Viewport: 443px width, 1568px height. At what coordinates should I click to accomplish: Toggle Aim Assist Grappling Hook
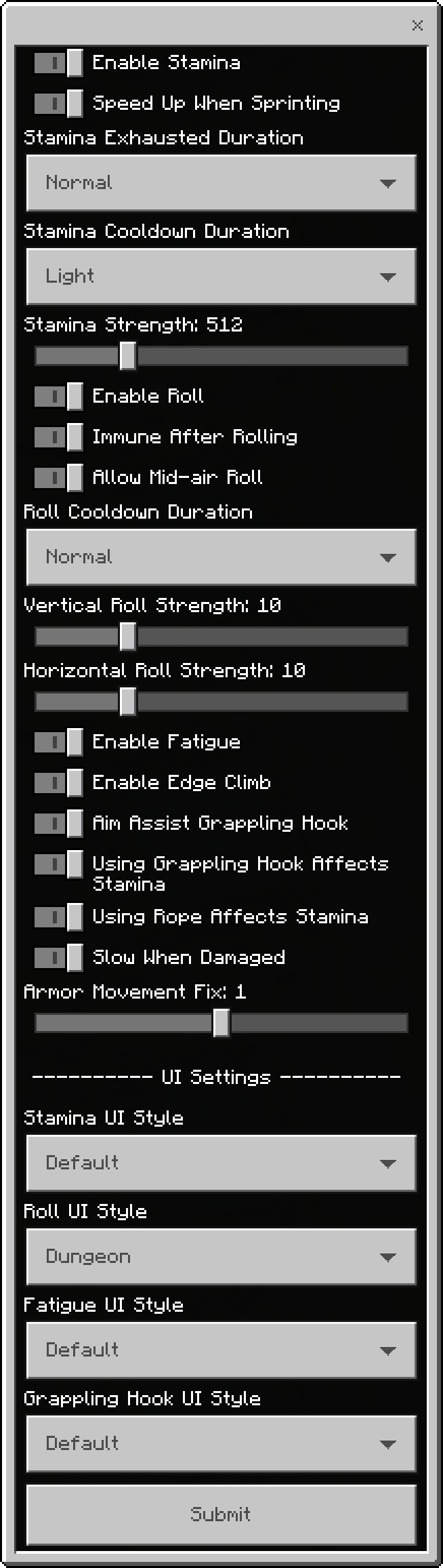click(57, 824)
